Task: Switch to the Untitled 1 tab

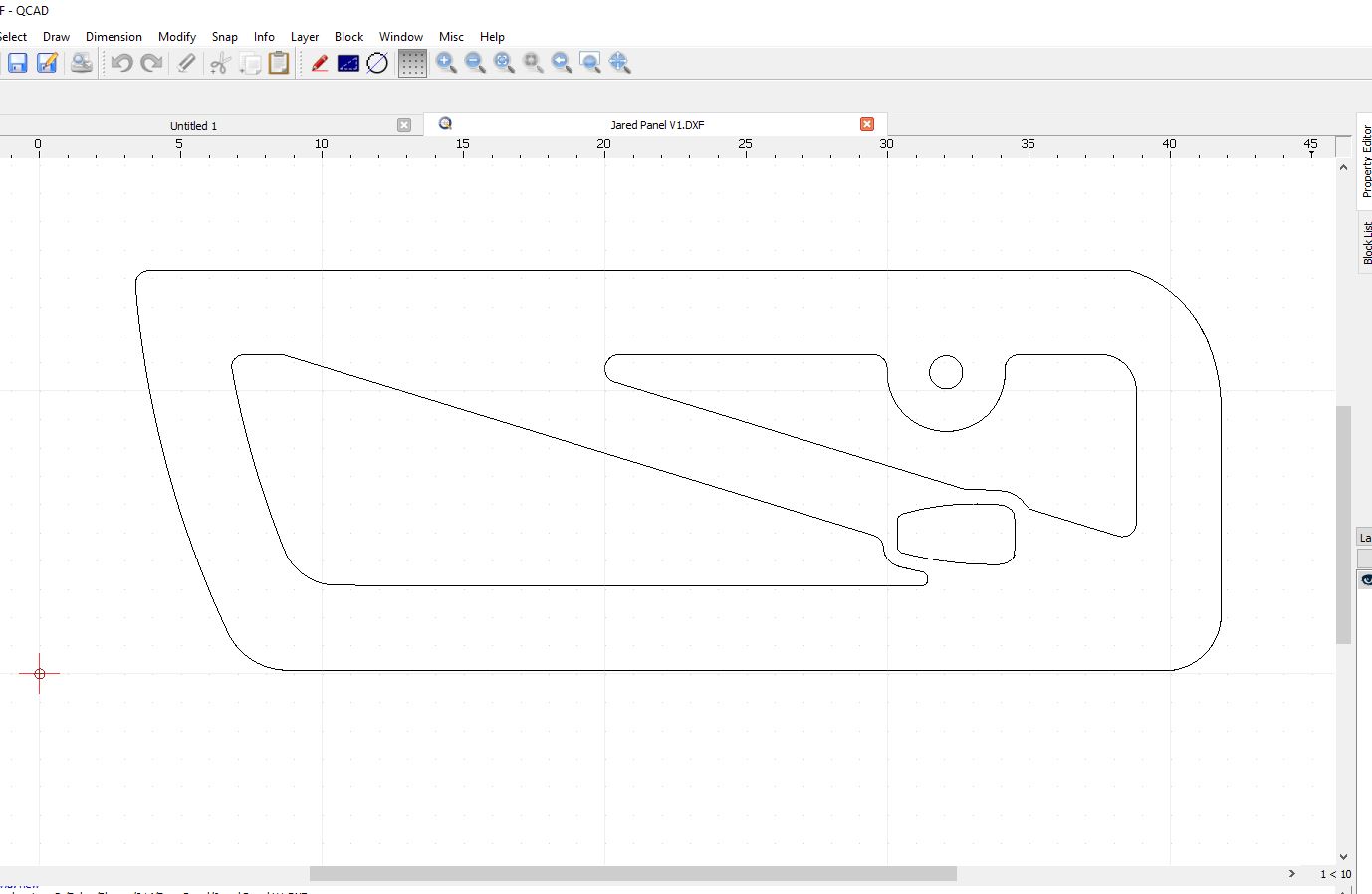Action: tap(193, 126)
